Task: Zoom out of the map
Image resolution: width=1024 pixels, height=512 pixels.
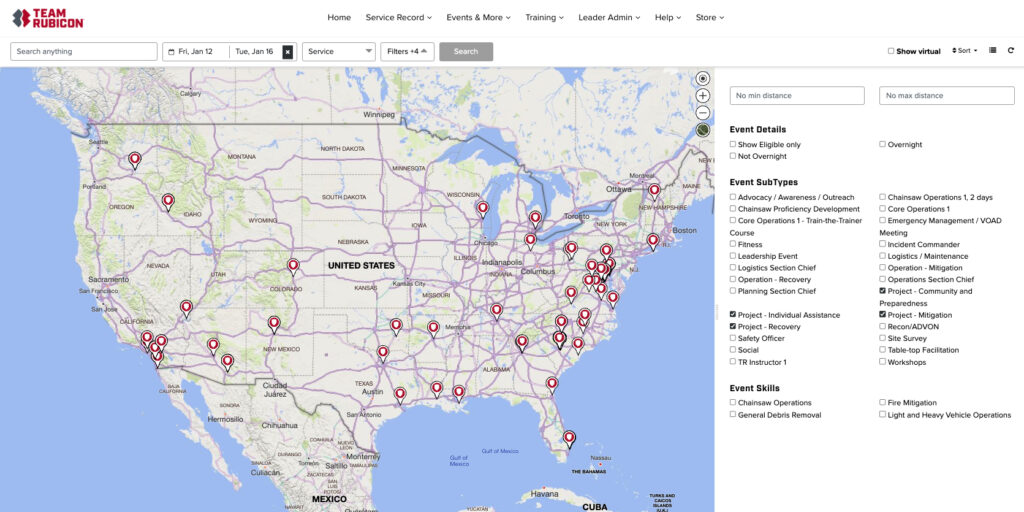Action: point(703,113)
